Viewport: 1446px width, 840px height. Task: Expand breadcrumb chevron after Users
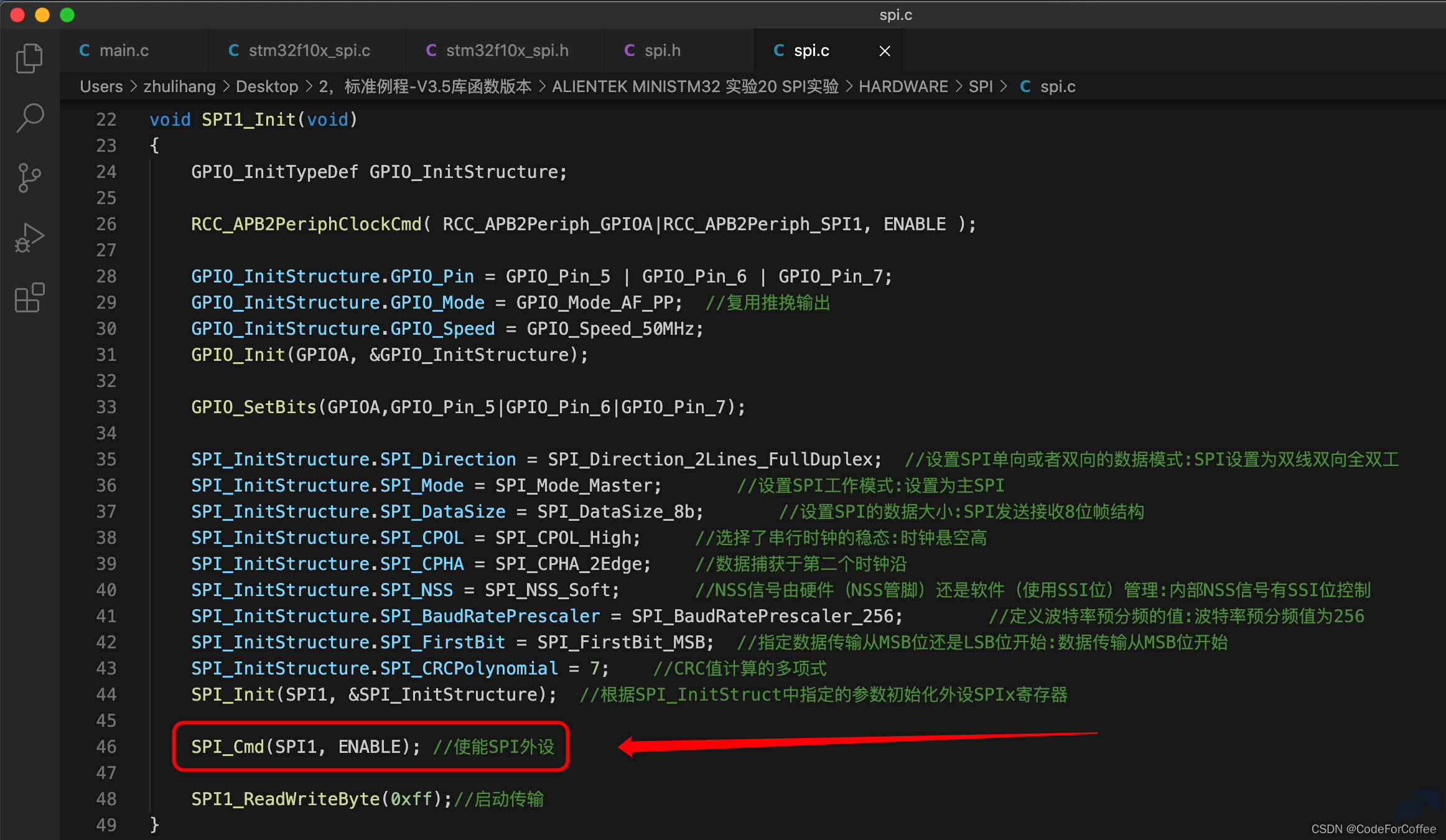(x=133, y=86)
